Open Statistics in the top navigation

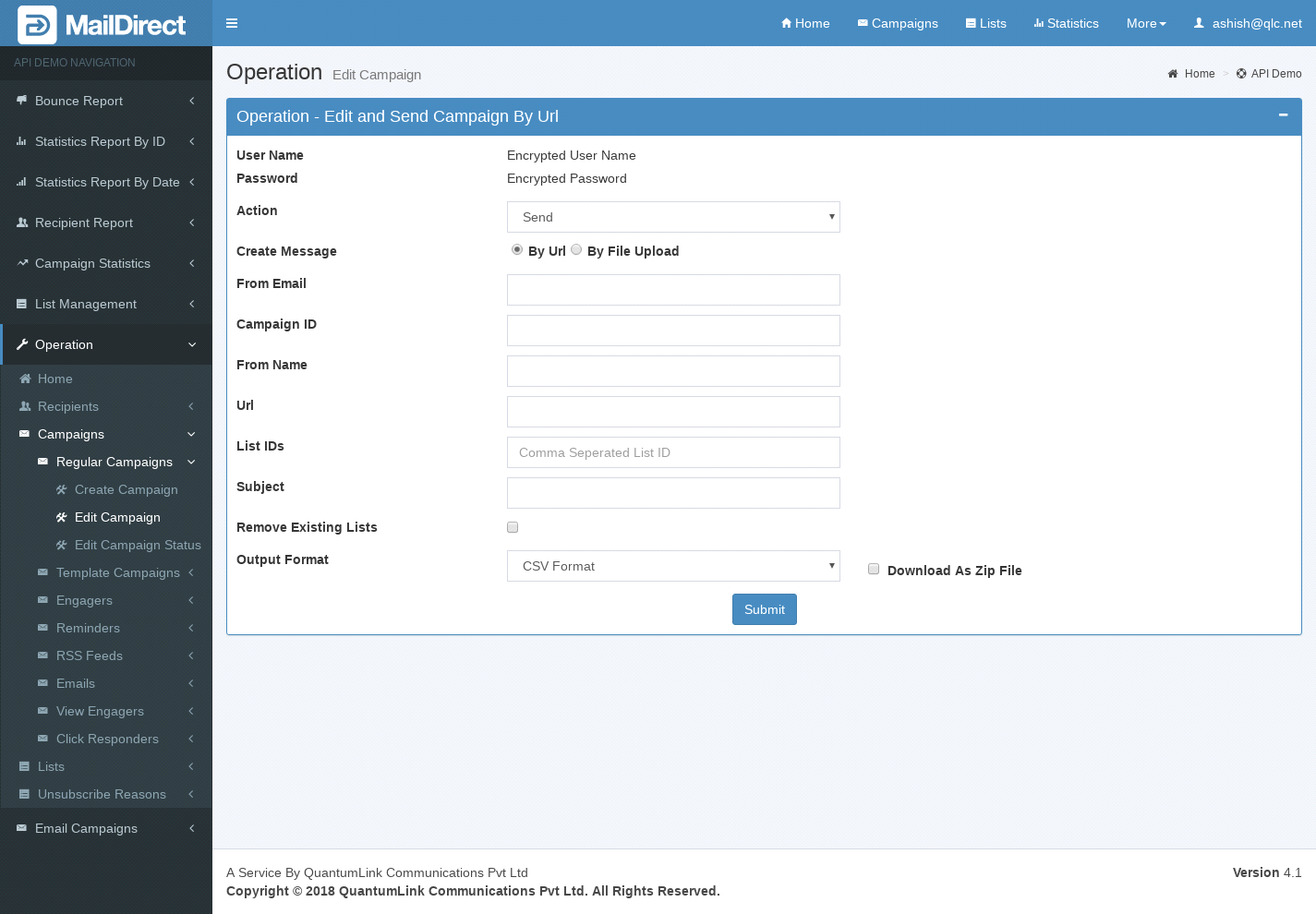(x=1066, y=23)
